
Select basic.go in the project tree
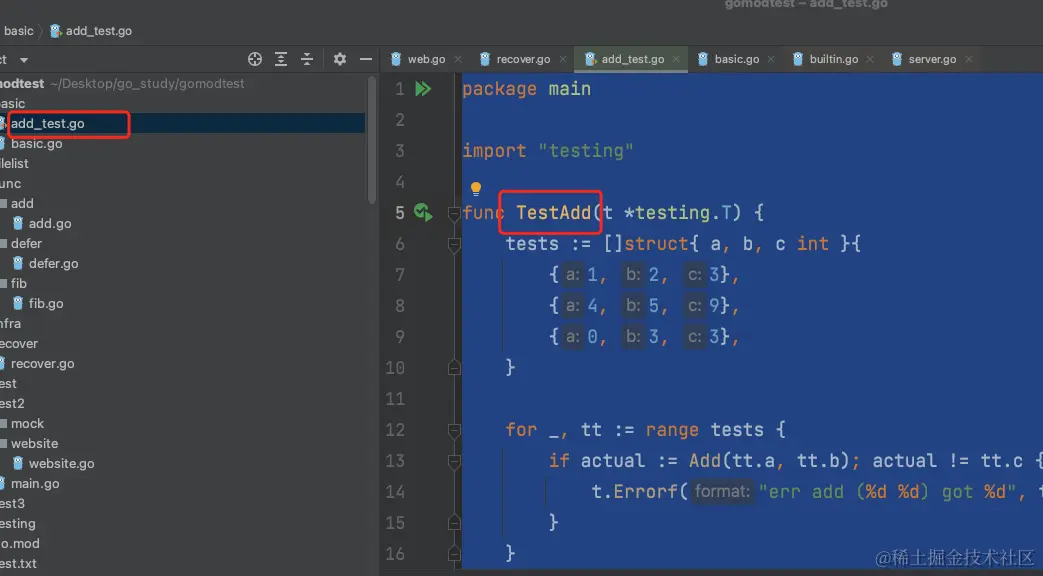37,144
